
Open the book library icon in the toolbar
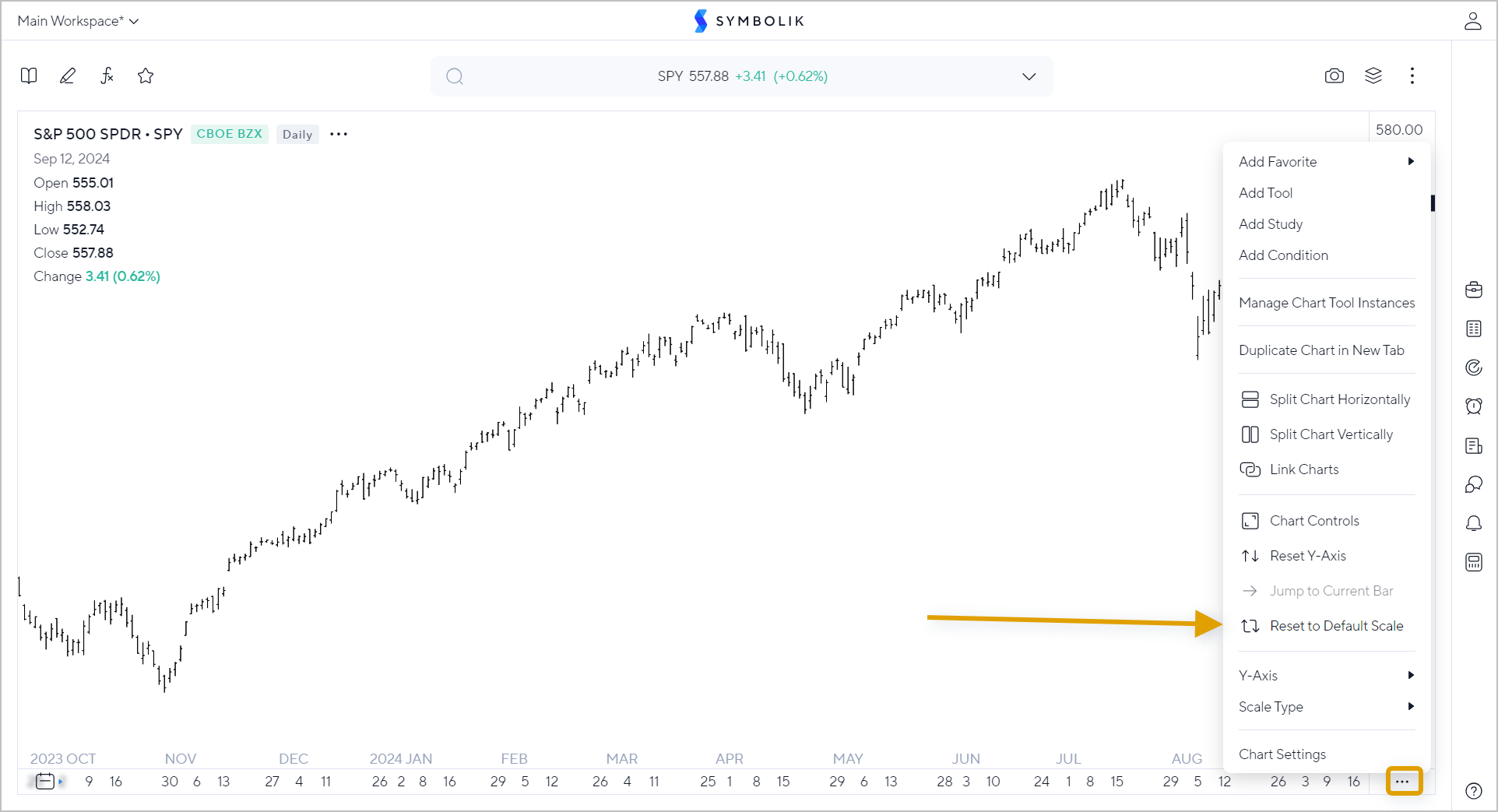[x=29, y=76]
